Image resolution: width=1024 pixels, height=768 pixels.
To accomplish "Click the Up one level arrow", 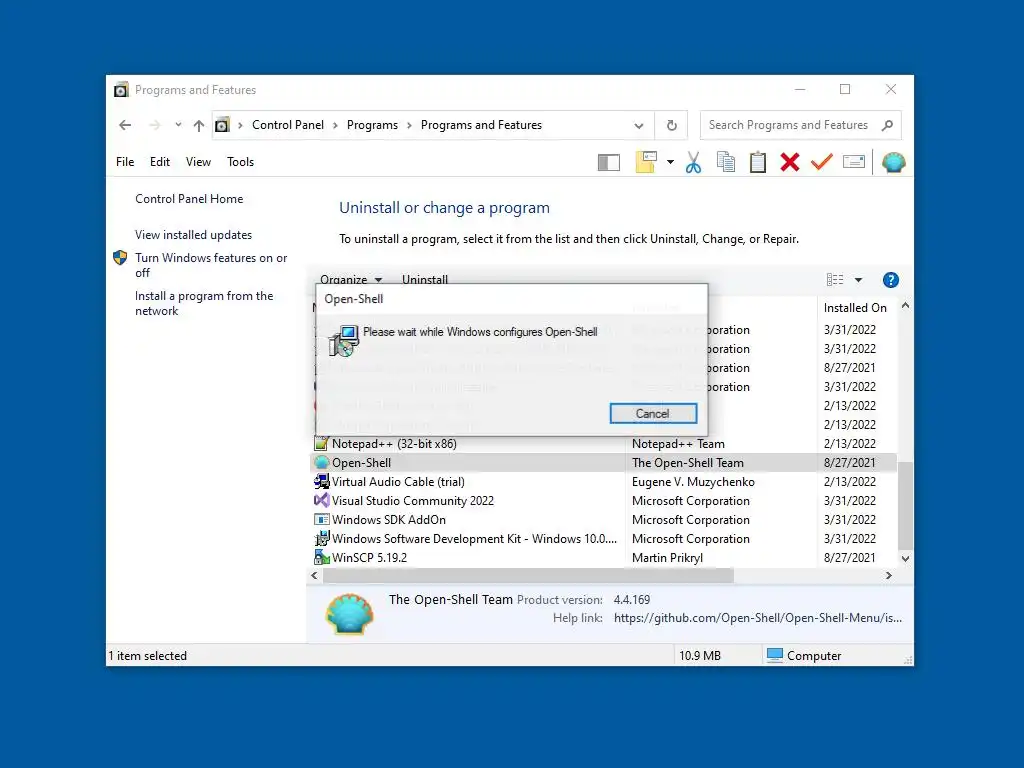I will [x=199, y=125].
